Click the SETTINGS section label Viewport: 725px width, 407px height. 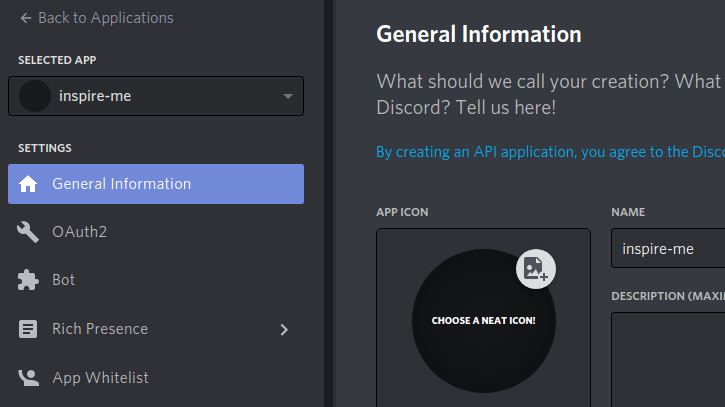[45, 148]
